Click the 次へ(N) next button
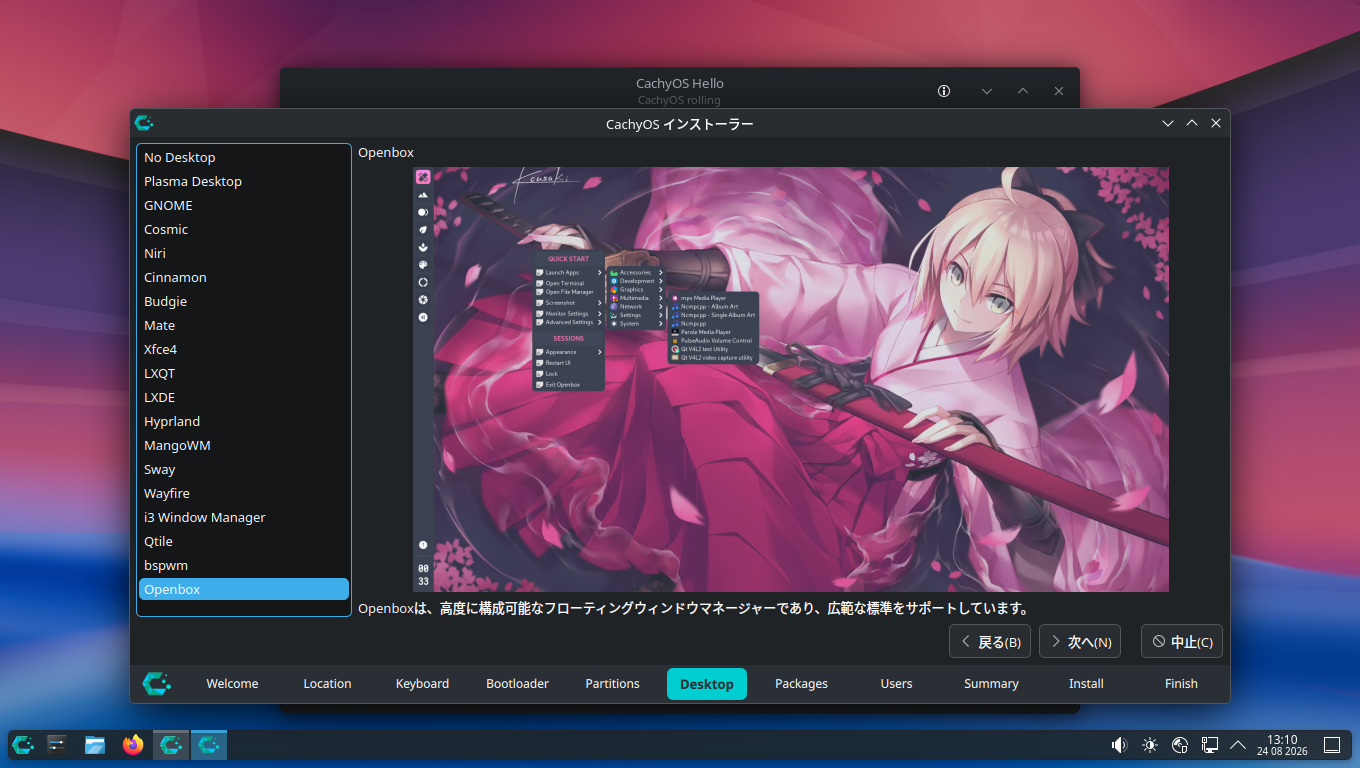 (1080, 642)
